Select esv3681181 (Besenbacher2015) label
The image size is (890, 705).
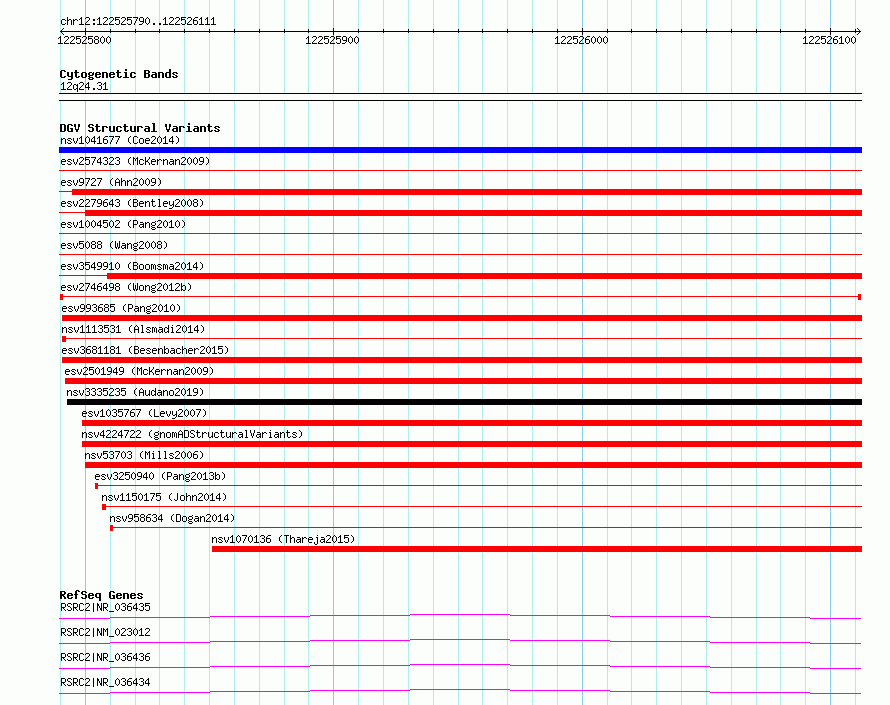pos(145,350)
